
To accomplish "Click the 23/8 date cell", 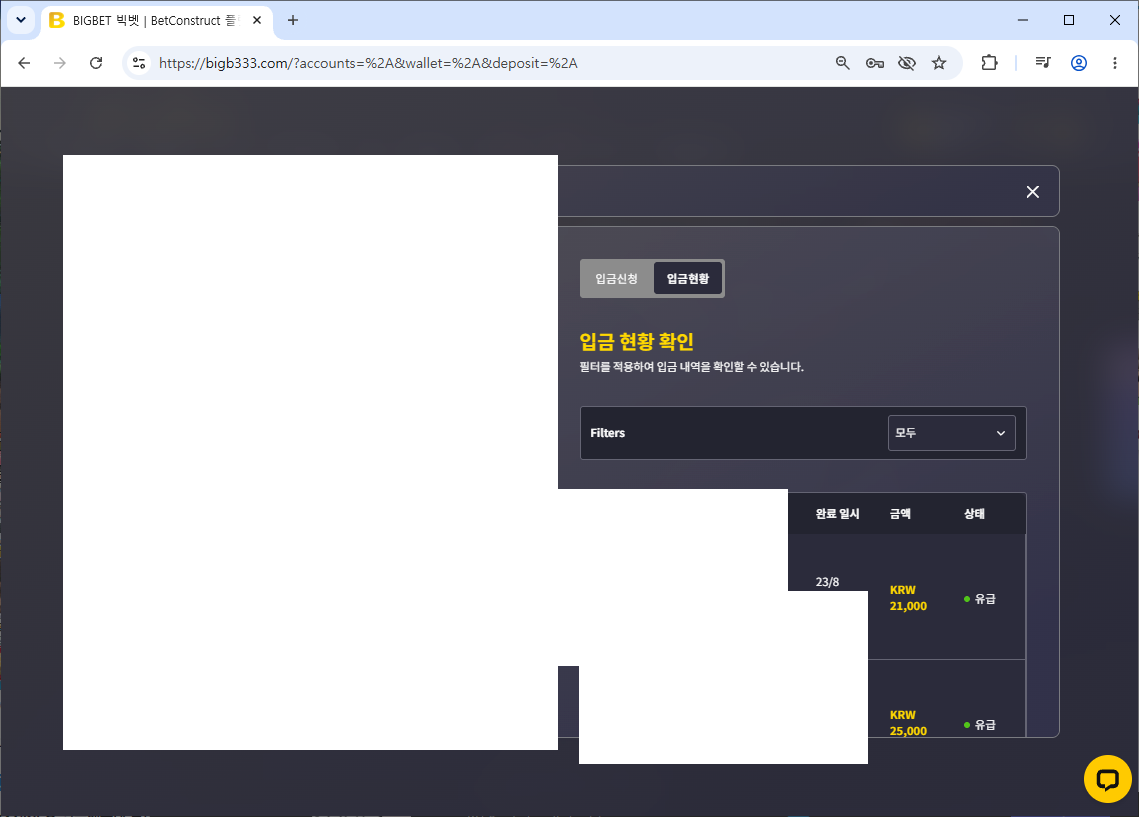I will click(x=827, y=582).
